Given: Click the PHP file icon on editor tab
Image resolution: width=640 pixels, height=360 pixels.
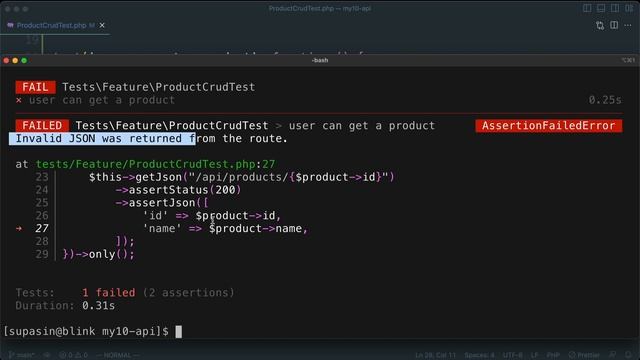Looking at the screenshot, I should click(x=10, y=25).
